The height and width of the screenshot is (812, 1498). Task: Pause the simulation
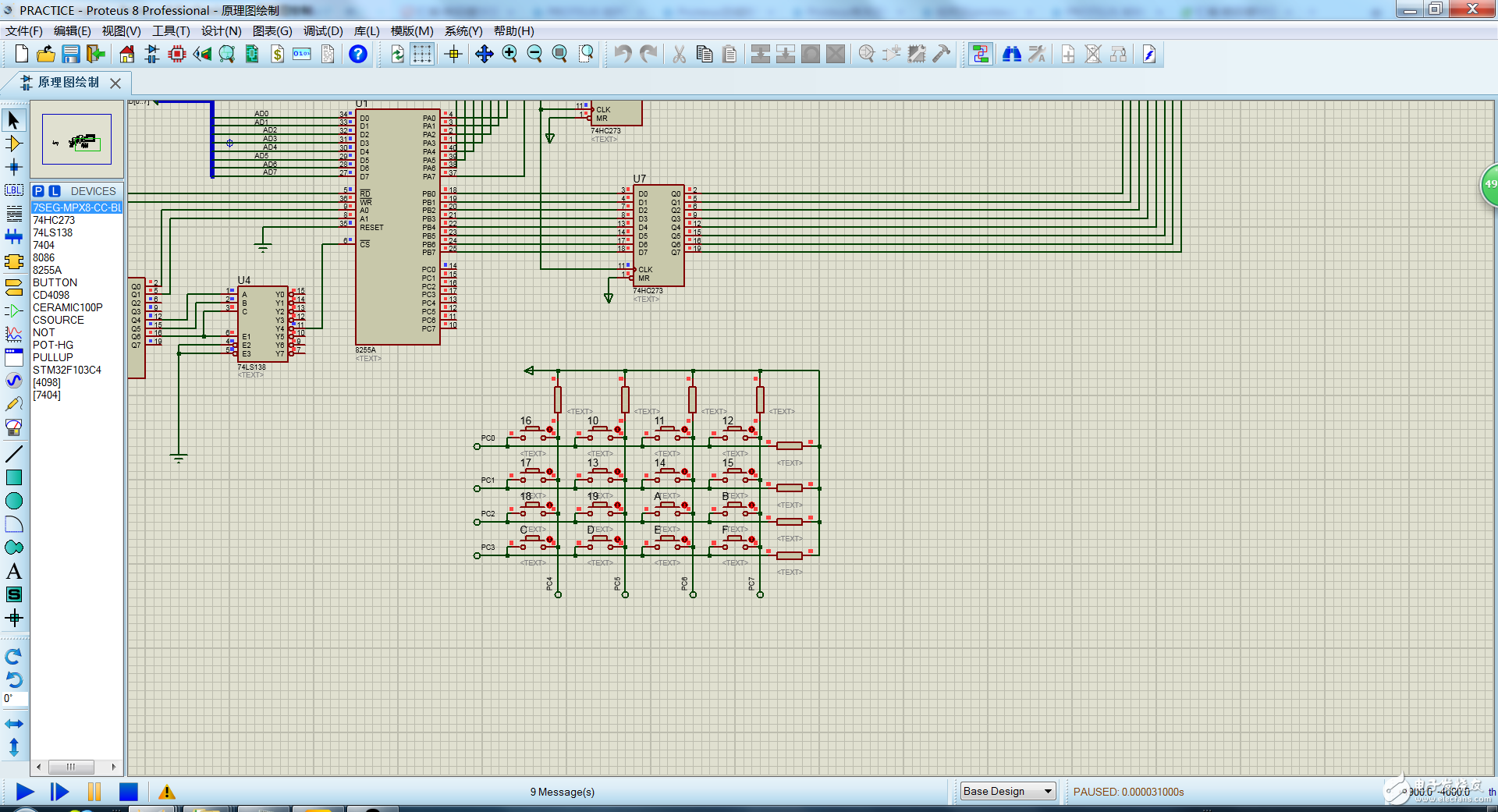[x=94, y=792]
